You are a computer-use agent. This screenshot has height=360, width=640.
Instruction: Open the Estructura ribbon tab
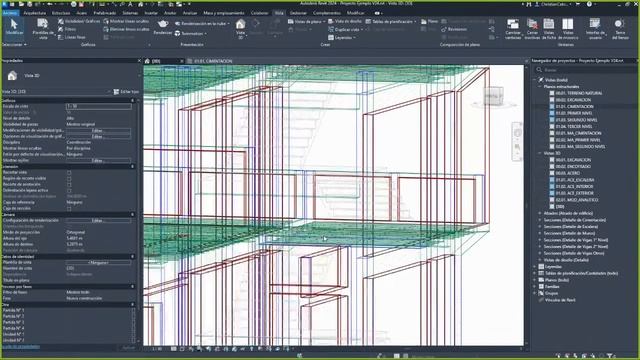click(61, 13)
